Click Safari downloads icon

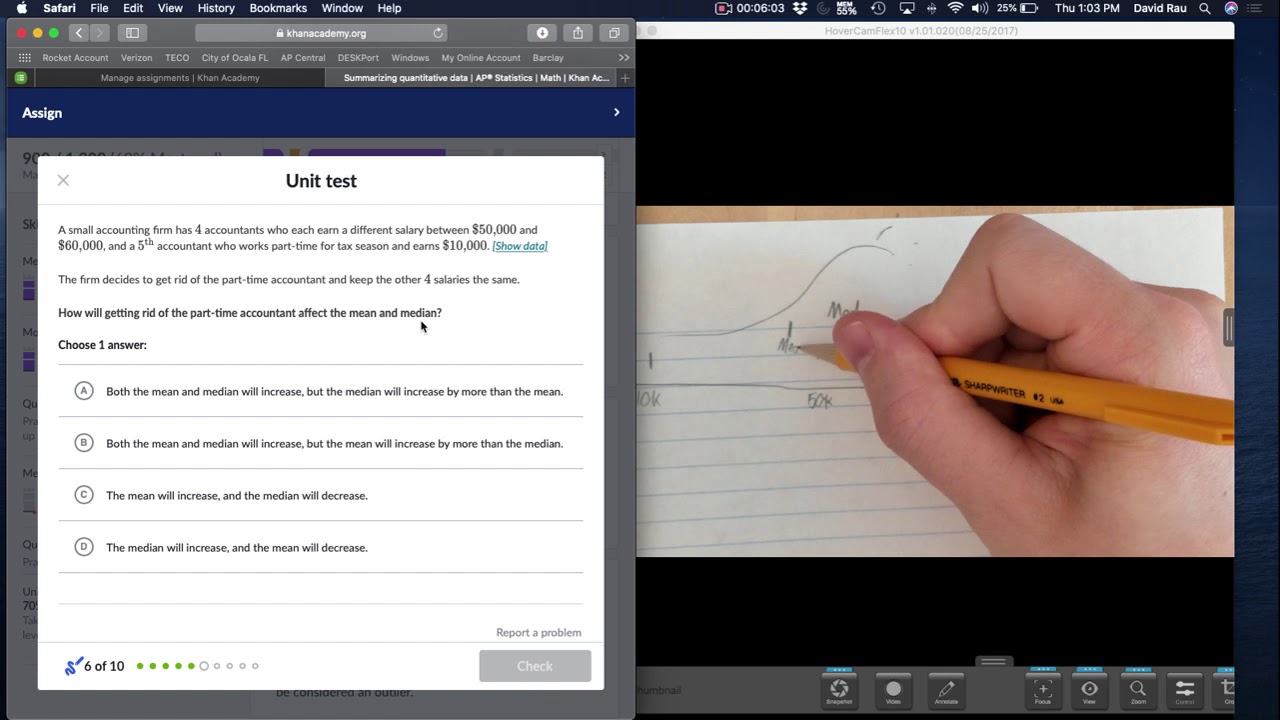coord(542,33)
